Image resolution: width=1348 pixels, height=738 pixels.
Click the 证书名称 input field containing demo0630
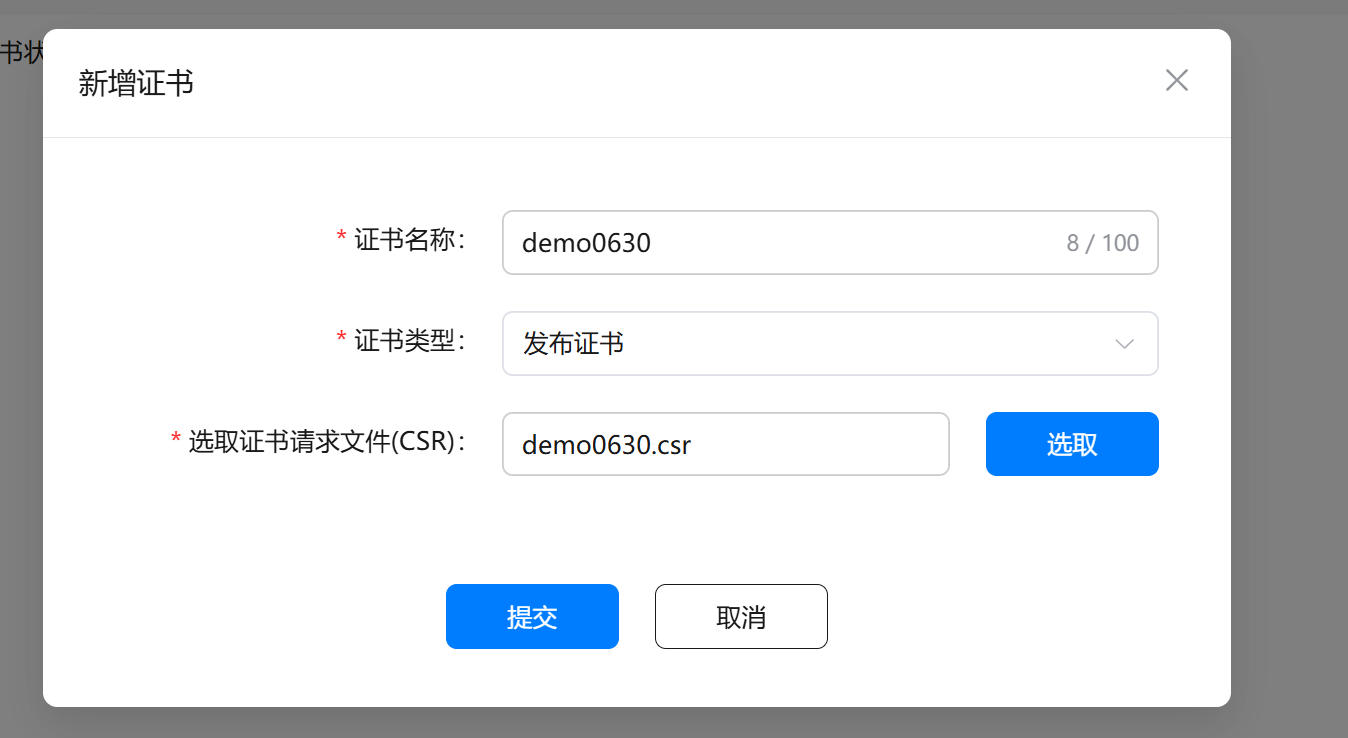pos(830,242)
